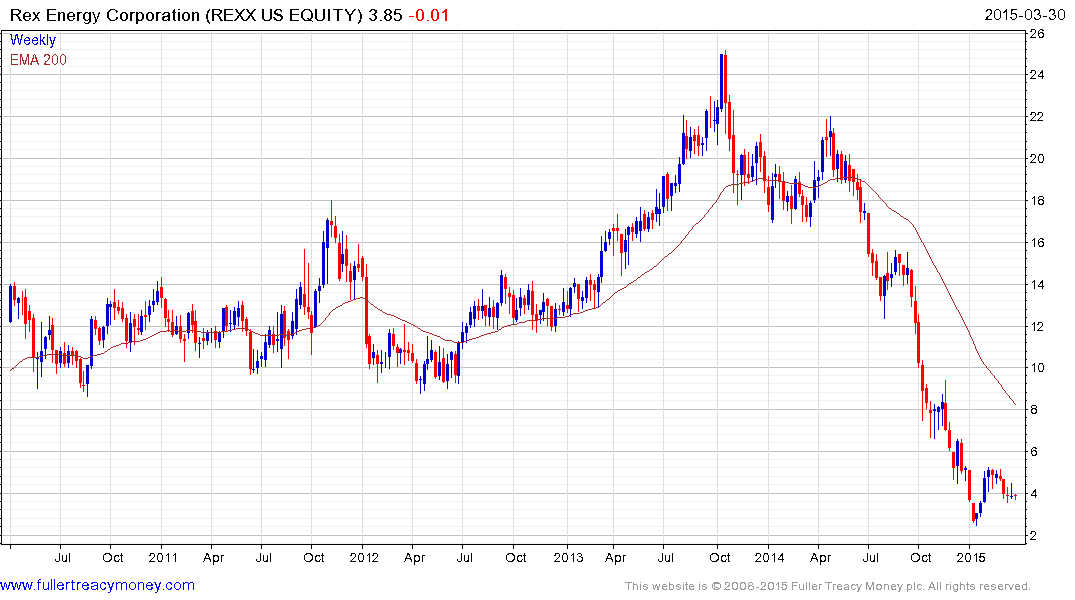This screenshot has height=600, width=1075.
Task: Select the EMA 200 indicator label
Action: tap(39, 59)
